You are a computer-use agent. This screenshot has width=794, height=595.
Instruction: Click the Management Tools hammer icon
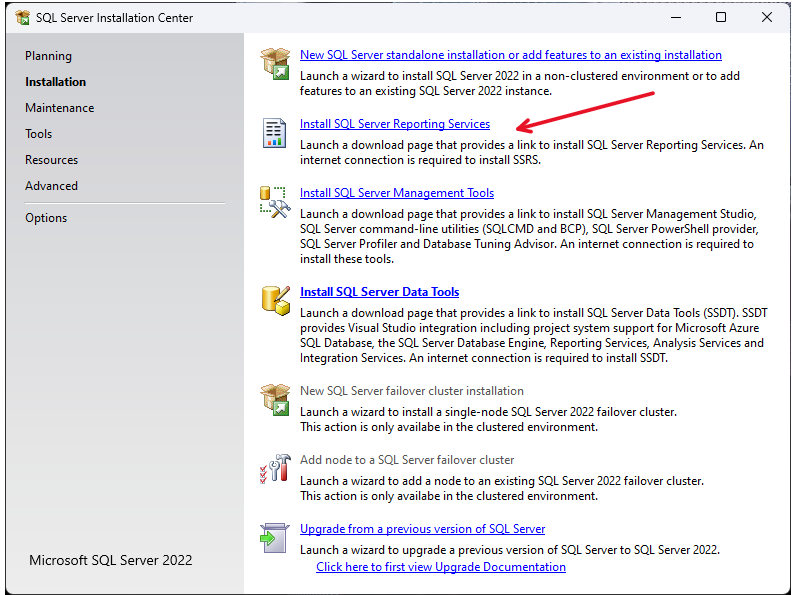[x=275, y=202]
